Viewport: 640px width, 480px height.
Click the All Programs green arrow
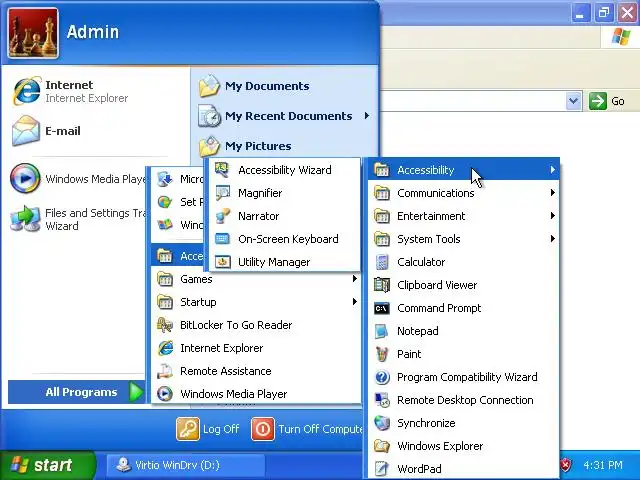click(x=136, y=392)
